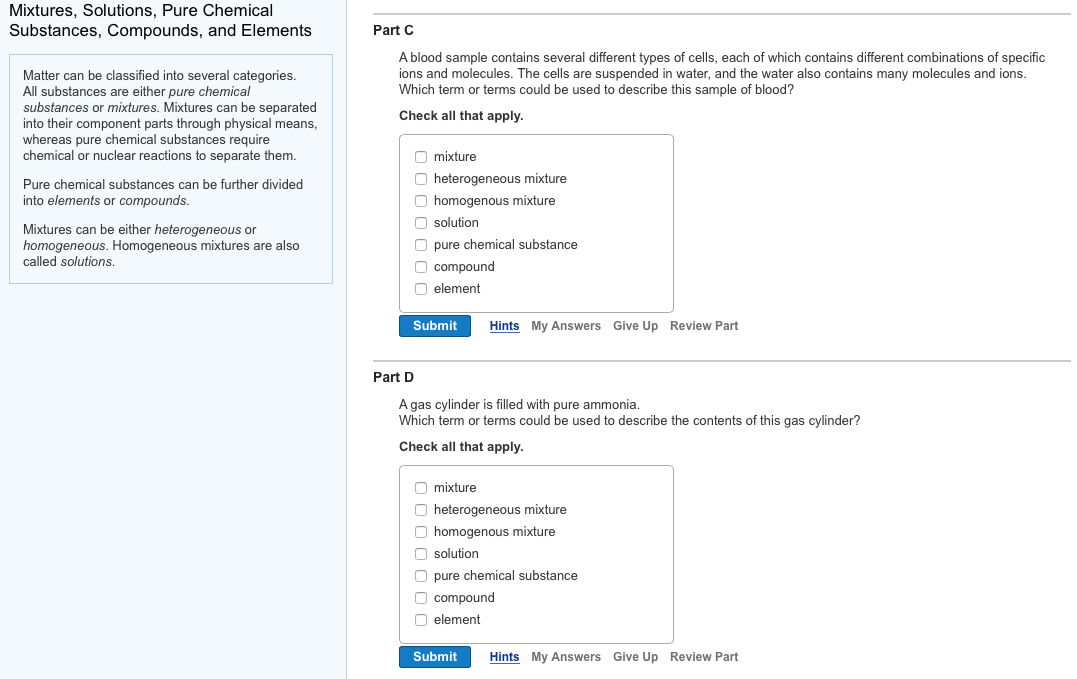Open Review Part for Part D
The height and width of the screenshot is (679, 1077).
click(x=704, y=656)
